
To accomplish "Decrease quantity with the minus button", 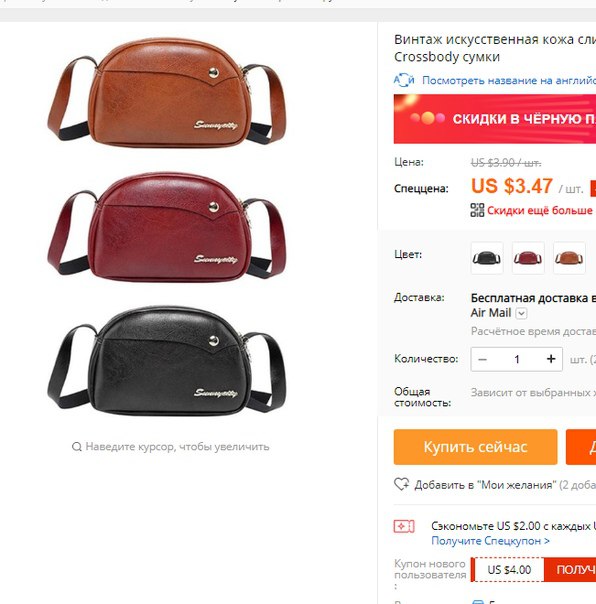I will click(482, 359).
